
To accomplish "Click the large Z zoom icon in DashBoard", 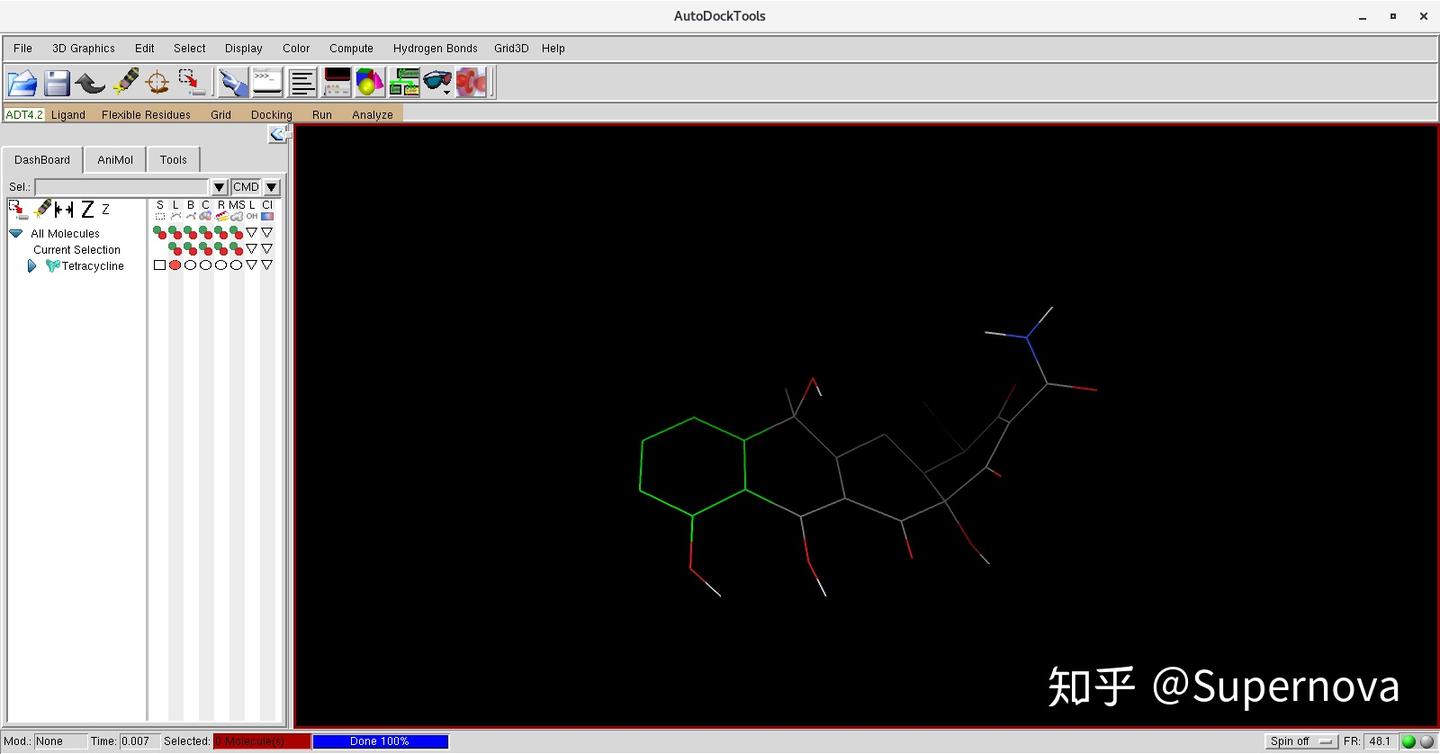I will [87, 209].
